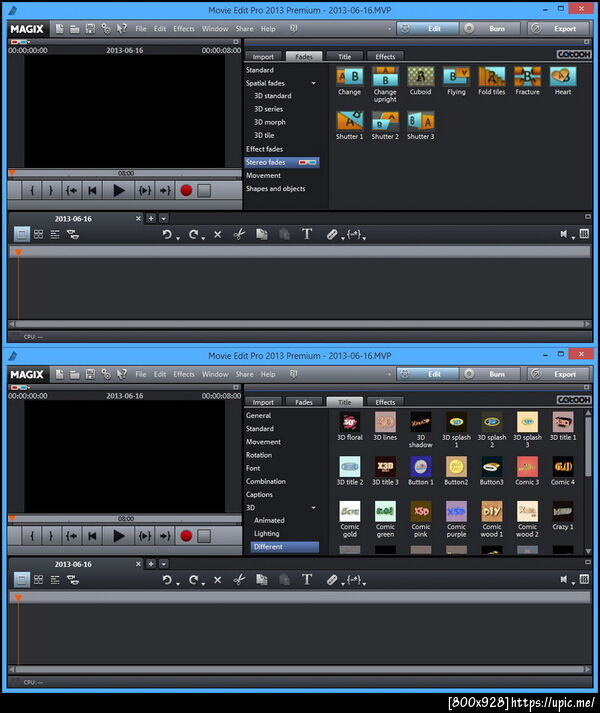Viewport: 600px width, 713px height.
Task: Click the Burn button in the bottom window
Action: click(x=490, y=374)
